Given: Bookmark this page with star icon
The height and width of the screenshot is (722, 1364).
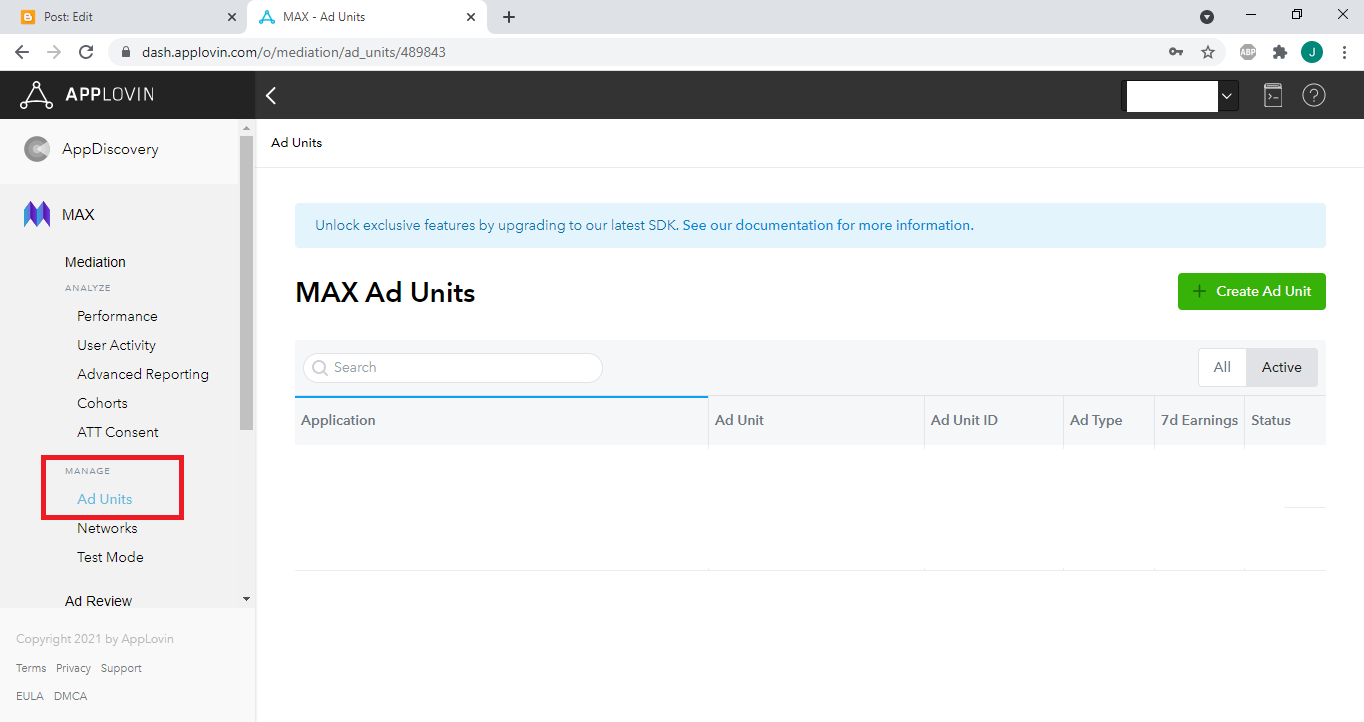Looking at the screenshot, I should pos(1208,52).
